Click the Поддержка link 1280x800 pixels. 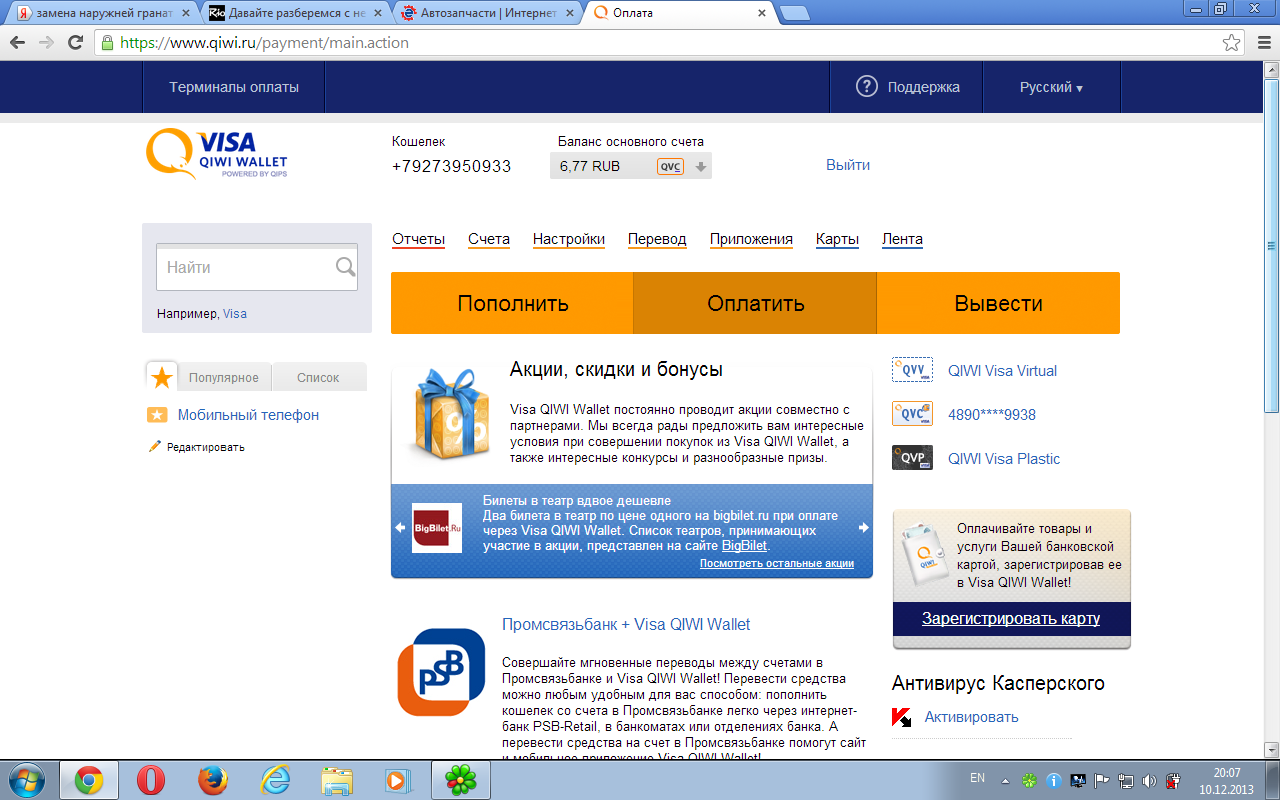tap(924, 87)
